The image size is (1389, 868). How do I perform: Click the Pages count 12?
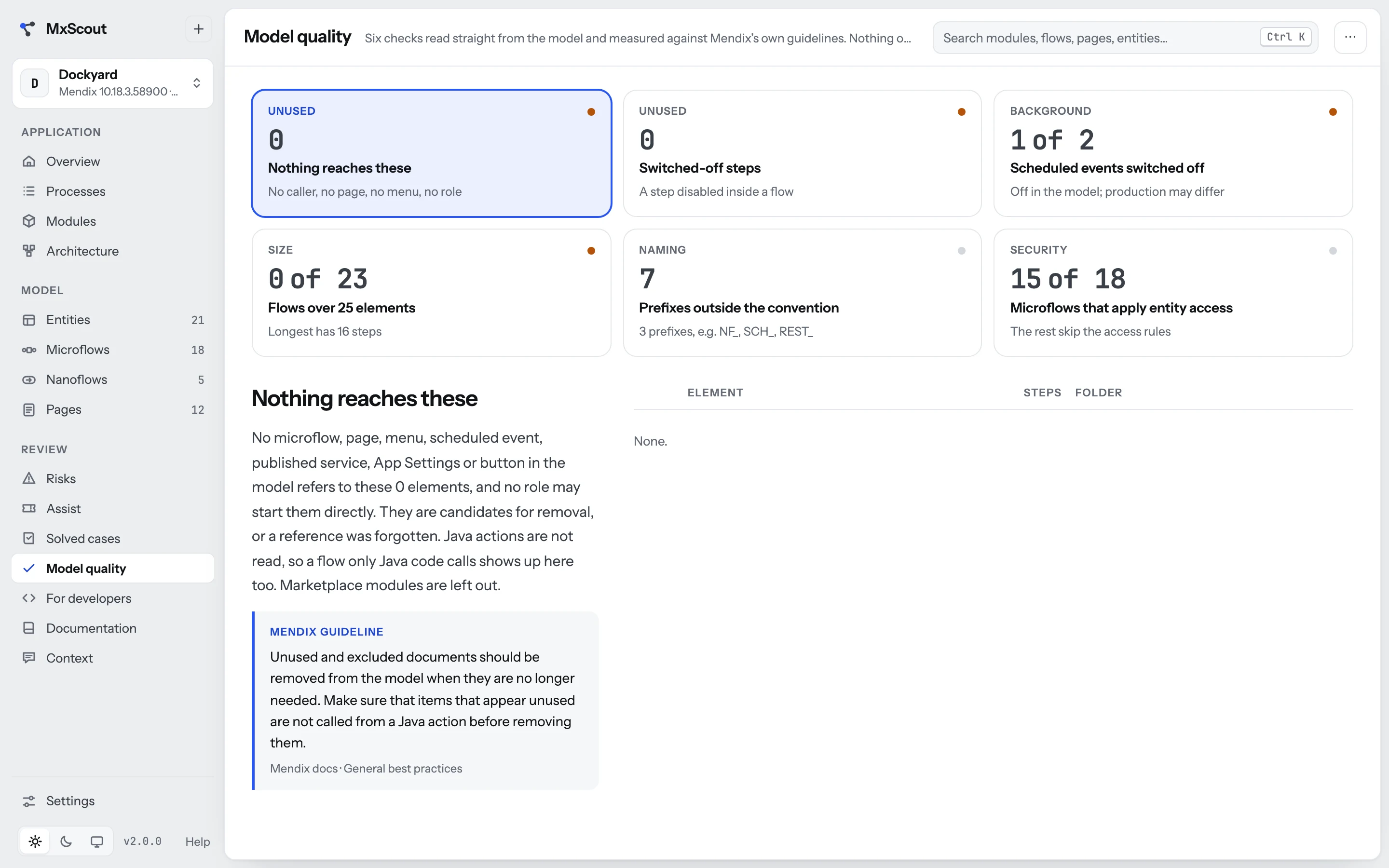pos(197,409)
